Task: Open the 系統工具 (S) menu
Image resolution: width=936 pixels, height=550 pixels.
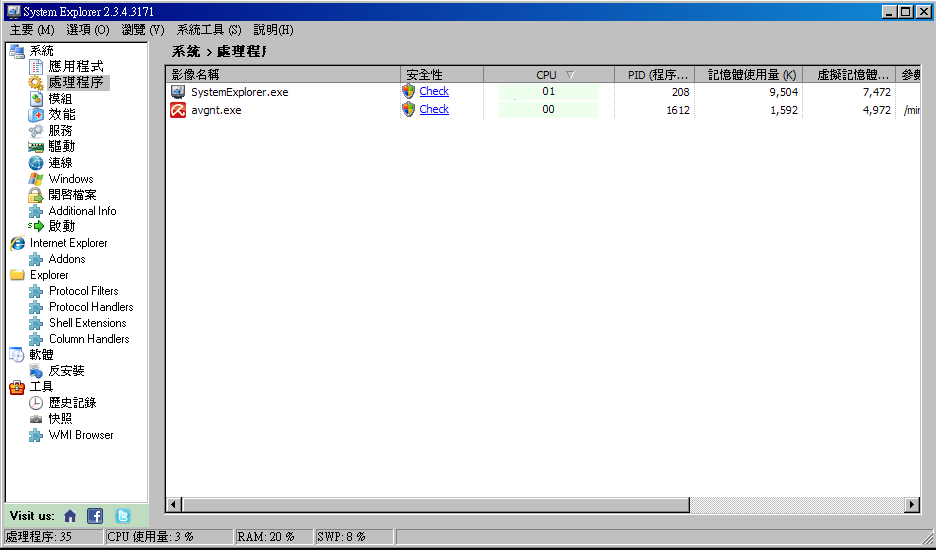Action: pyautogui.click(x=209, y=30)
